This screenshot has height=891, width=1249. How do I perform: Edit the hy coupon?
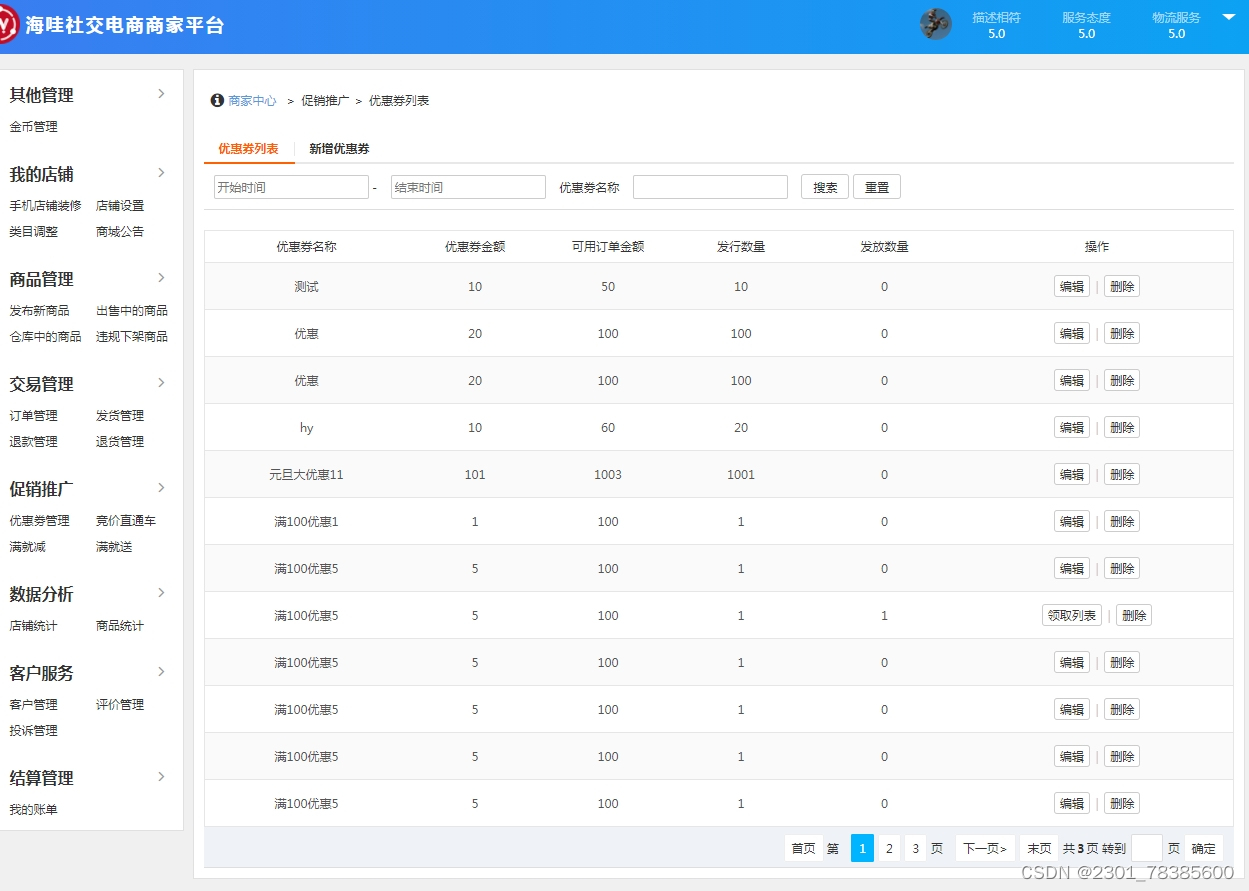click(1072, 428)
